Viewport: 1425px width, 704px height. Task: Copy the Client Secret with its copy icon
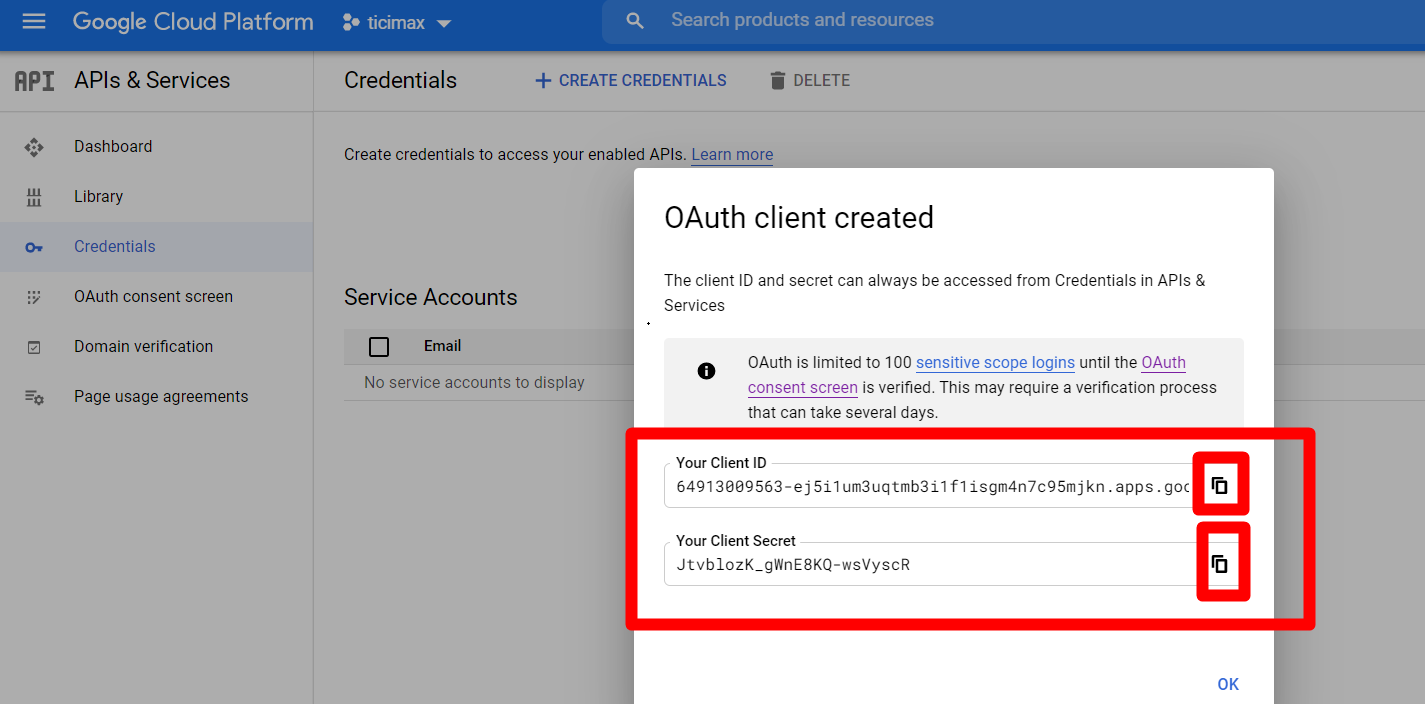click(x=1219, y=564)
